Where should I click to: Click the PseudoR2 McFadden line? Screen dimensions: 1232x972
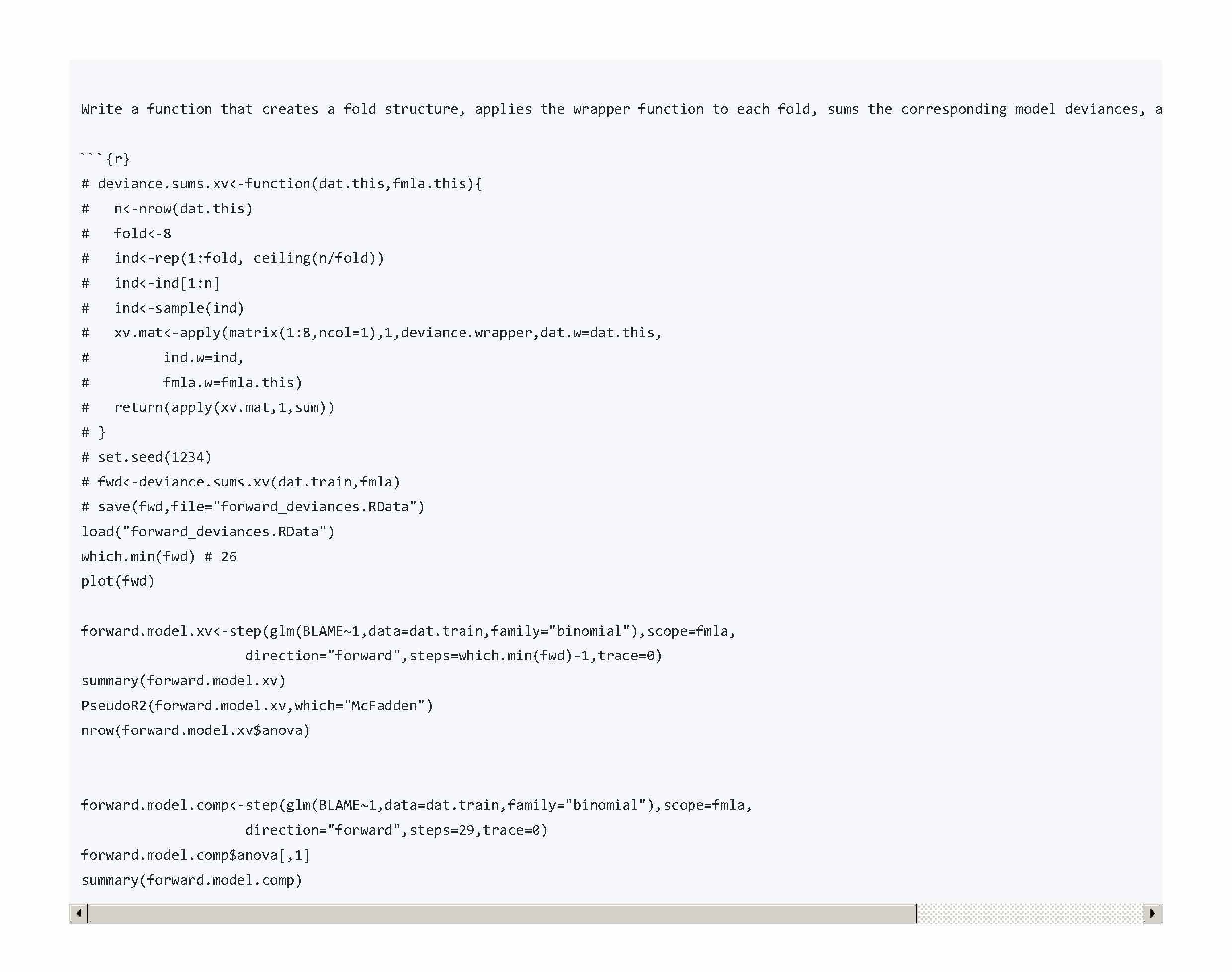[257, 706]
